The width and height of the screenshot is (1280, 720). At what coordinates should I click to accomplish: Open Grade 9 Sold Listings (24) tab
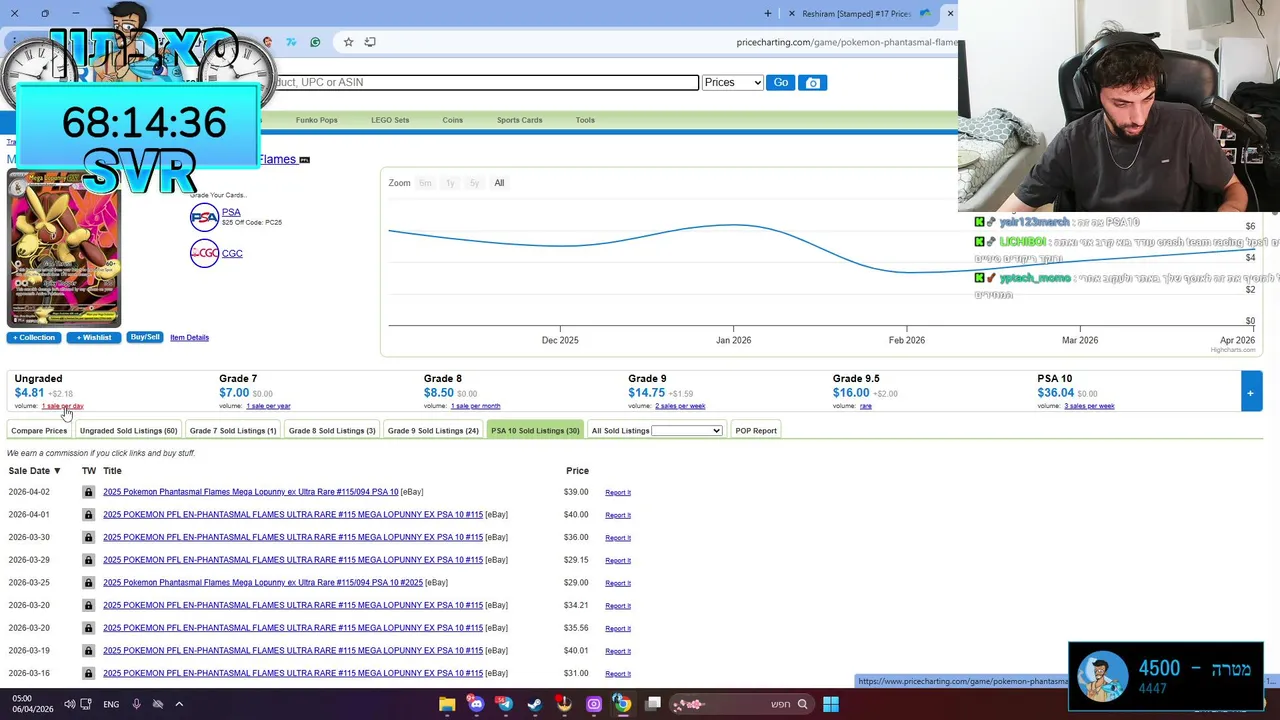coord(433,431)
